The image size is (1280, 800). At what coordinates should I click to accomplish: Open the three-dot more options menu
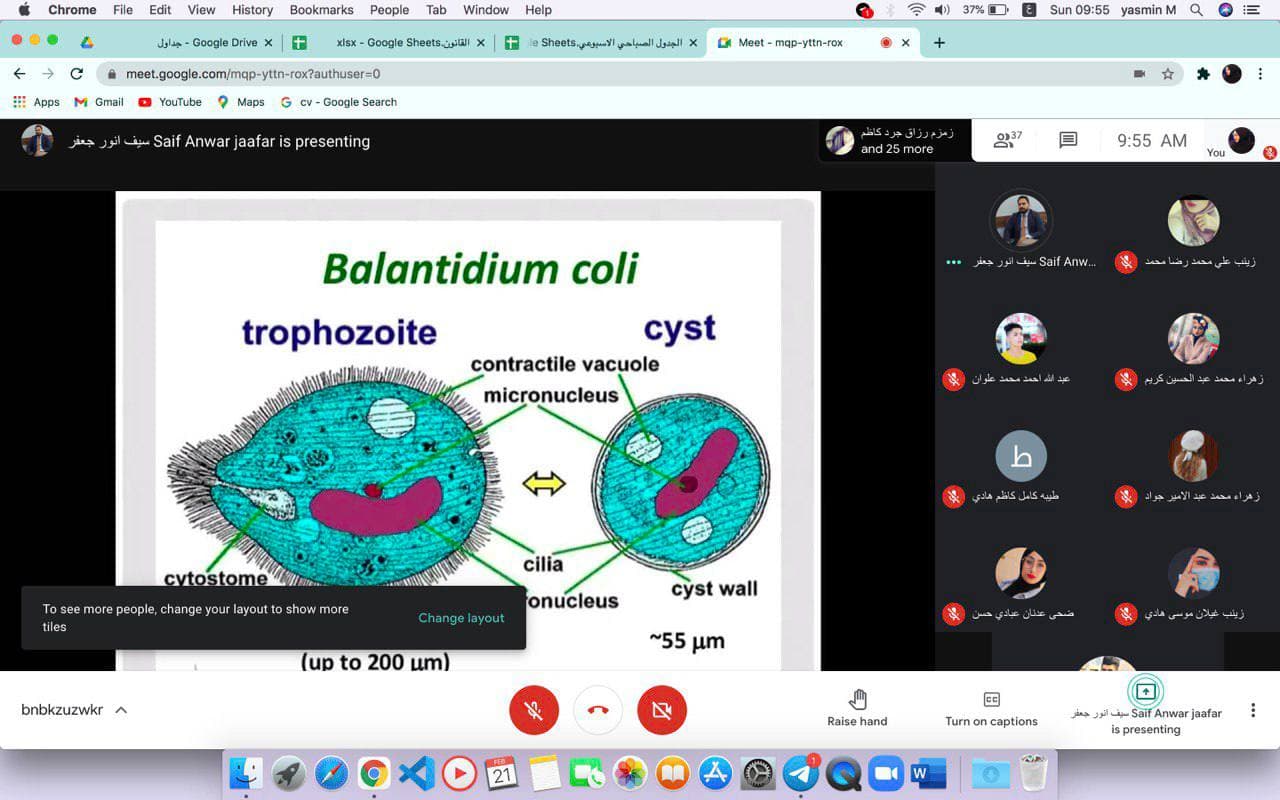[x=1252, y=710]
